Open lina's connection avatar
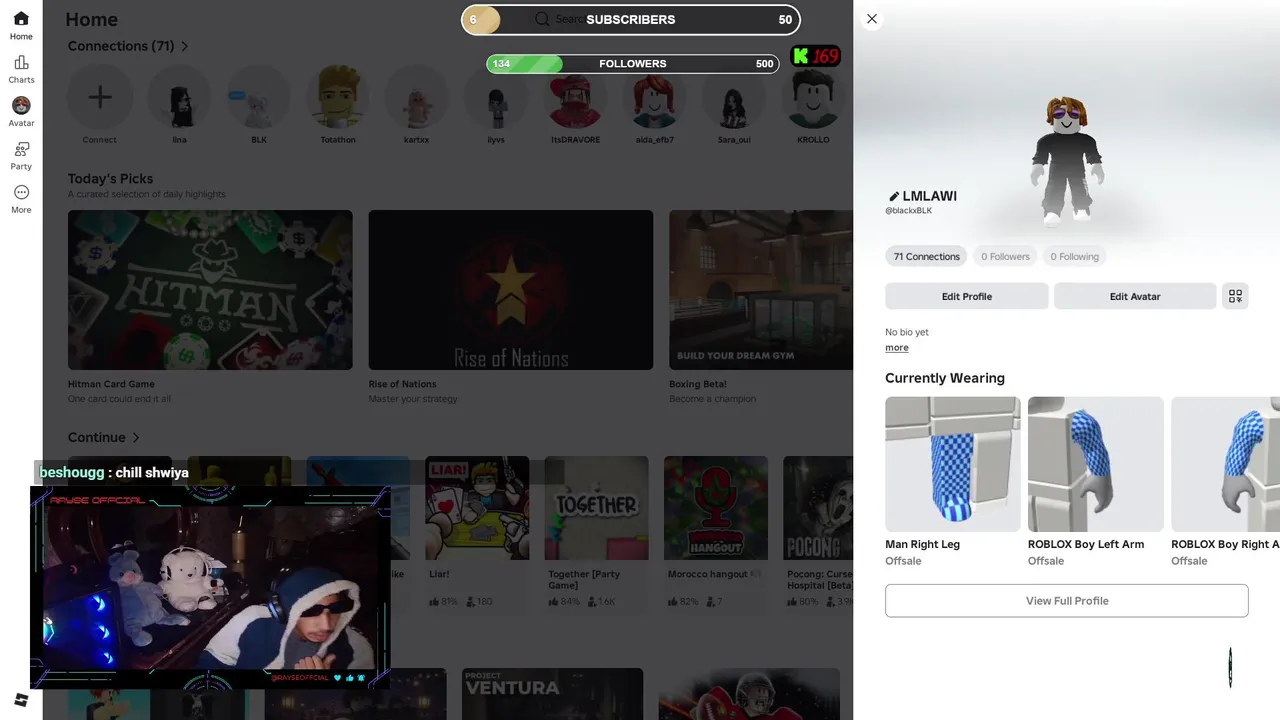The height and width of the screenshot is (720, 1280). 179,98
